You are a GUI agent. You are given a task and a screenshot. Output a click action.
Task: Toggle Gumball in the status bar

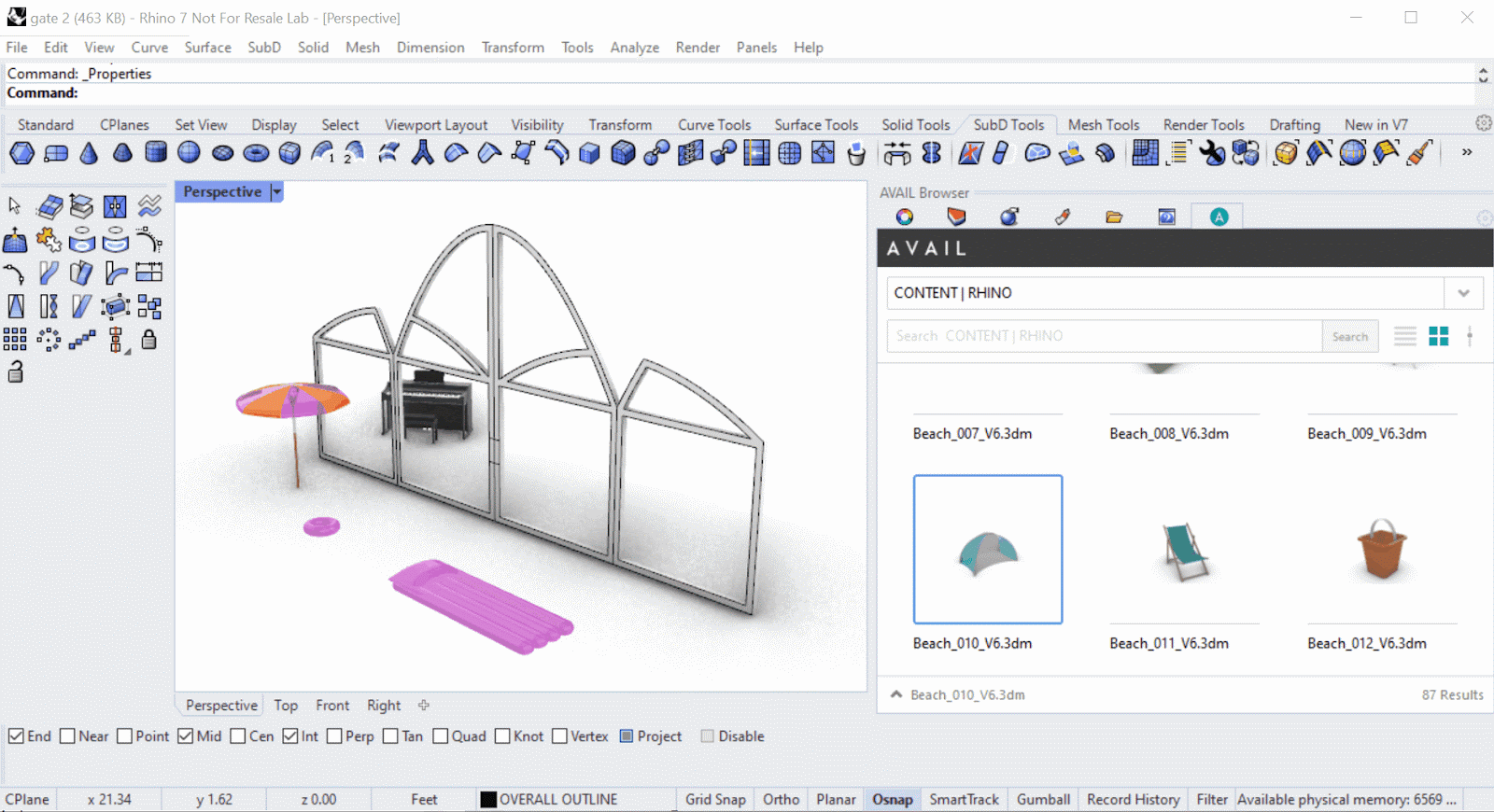click(1043, 800)
